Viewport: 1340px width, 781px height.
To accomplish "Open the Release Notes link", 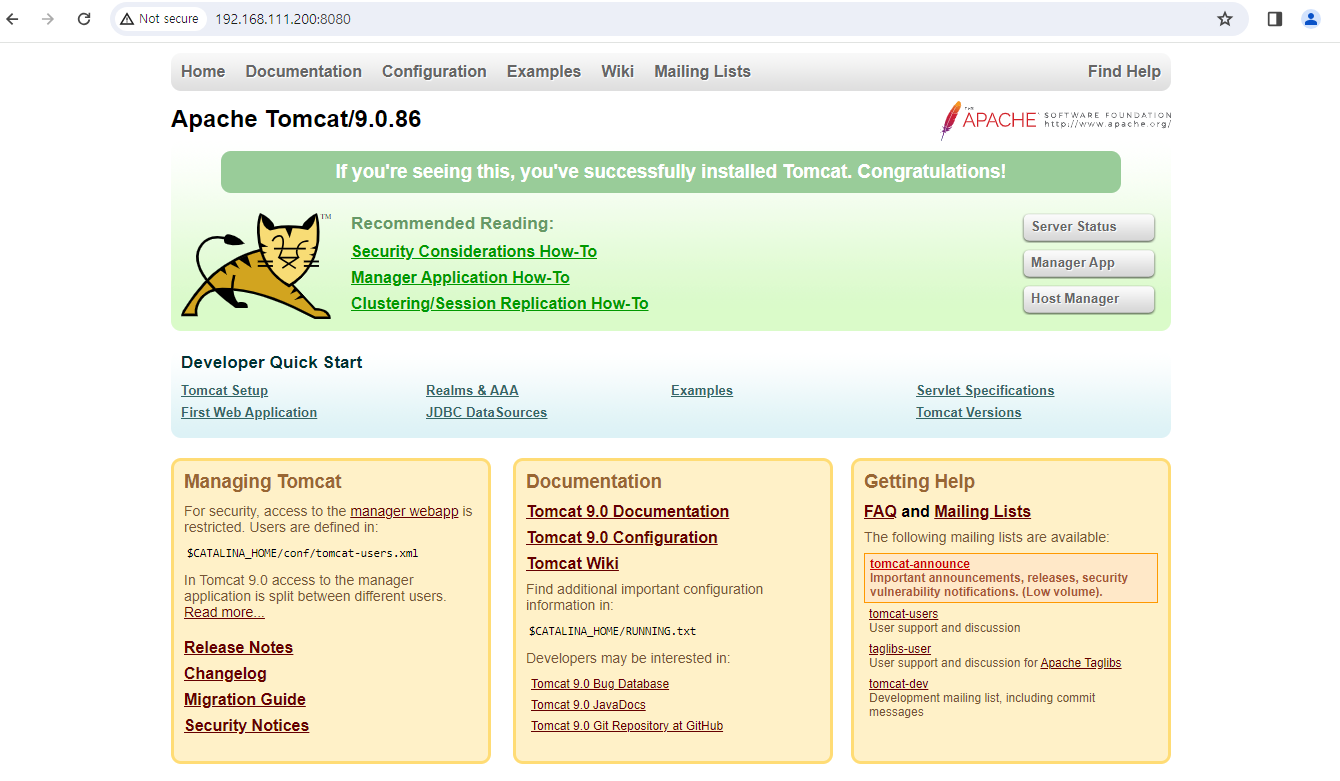I will coord(239,648).
